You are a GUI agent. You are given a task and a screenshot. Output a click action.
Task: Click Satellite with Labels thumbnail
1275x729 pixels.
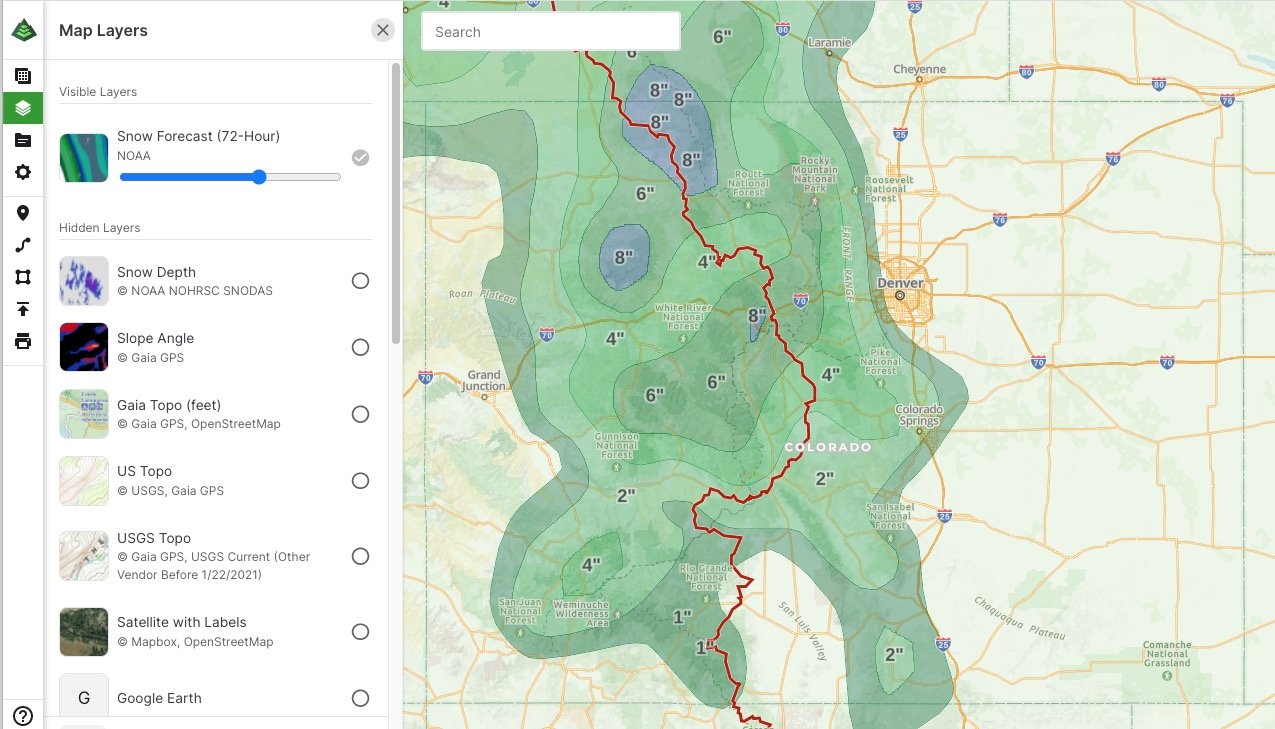[84, 632]
